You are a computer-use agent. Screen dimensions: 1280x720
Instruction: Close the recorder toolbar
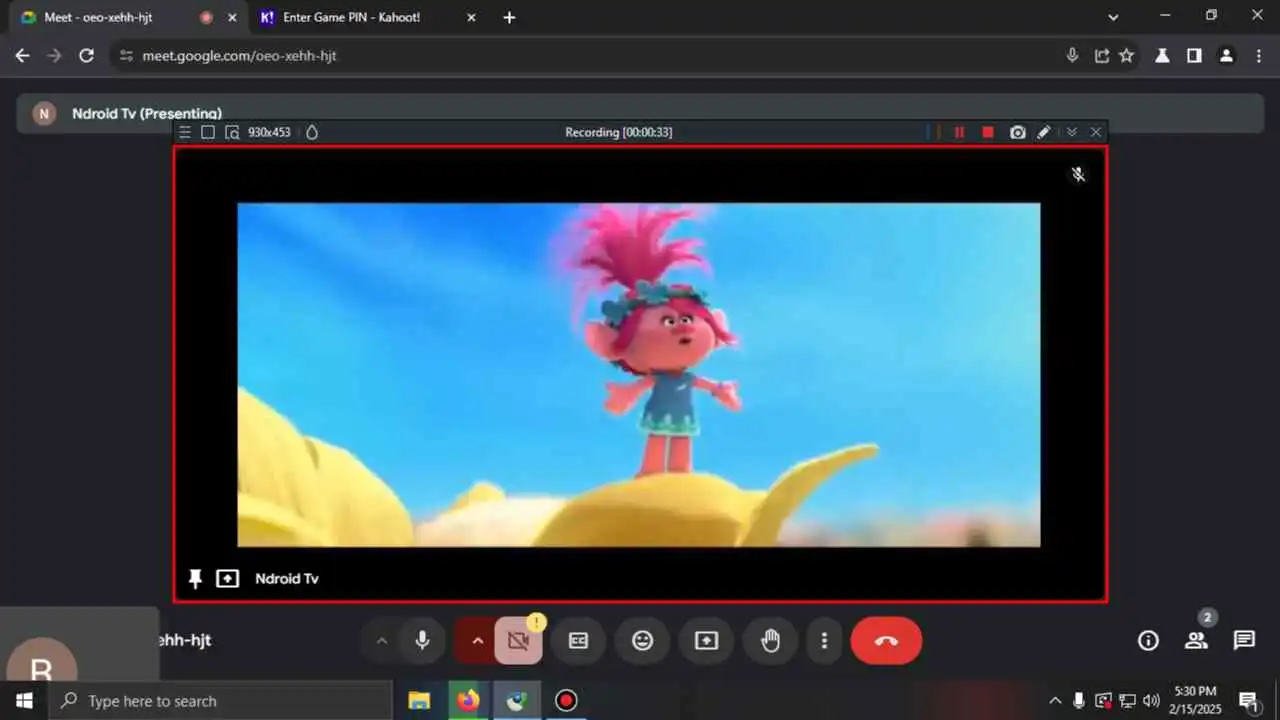pyautogui.click(x=1096, y=132)
